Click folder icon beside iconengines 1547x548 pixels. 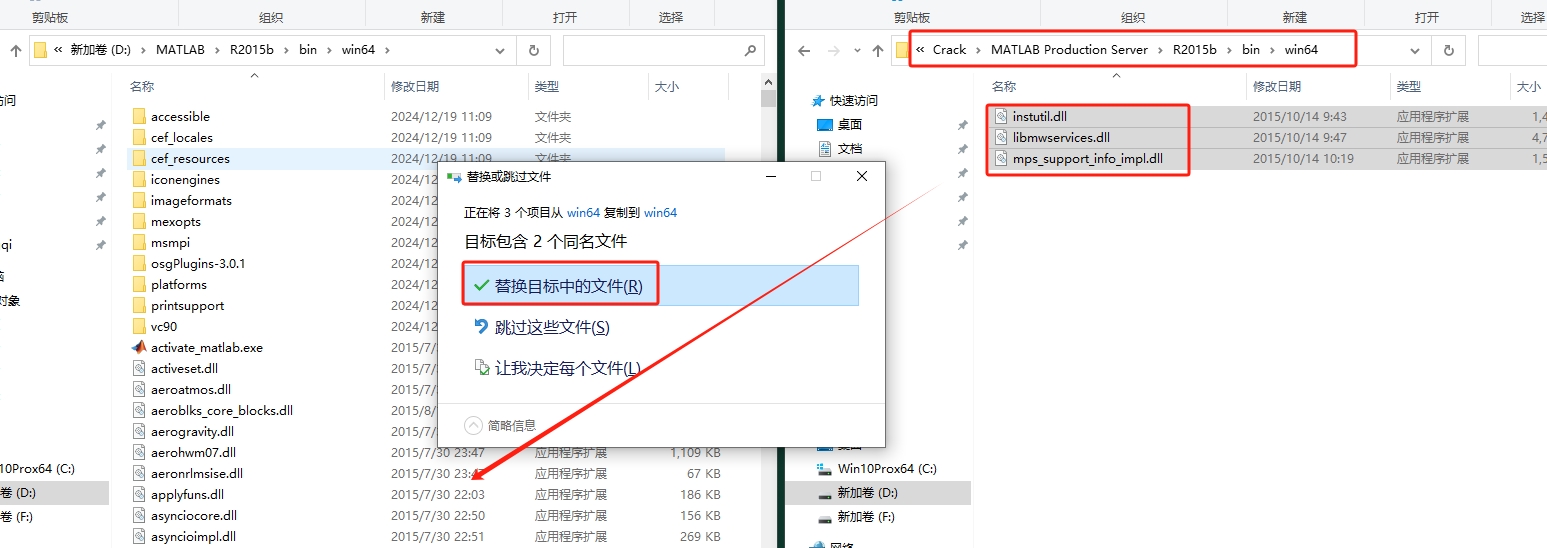[139, 179]
